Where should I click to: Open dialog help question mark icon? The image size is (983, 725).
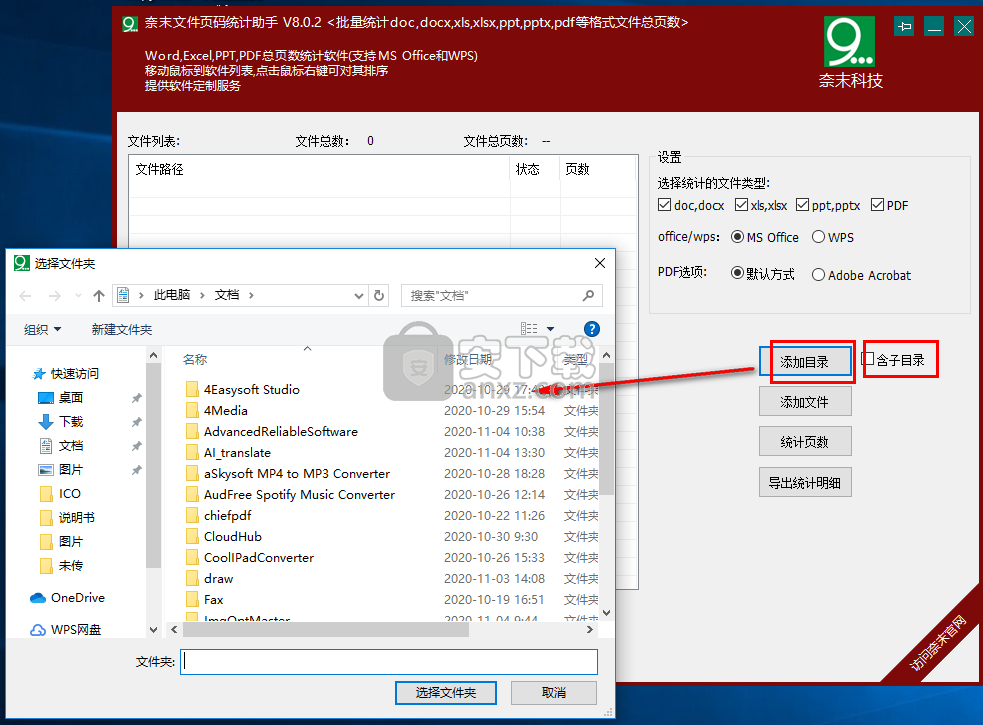click(591, 329)
